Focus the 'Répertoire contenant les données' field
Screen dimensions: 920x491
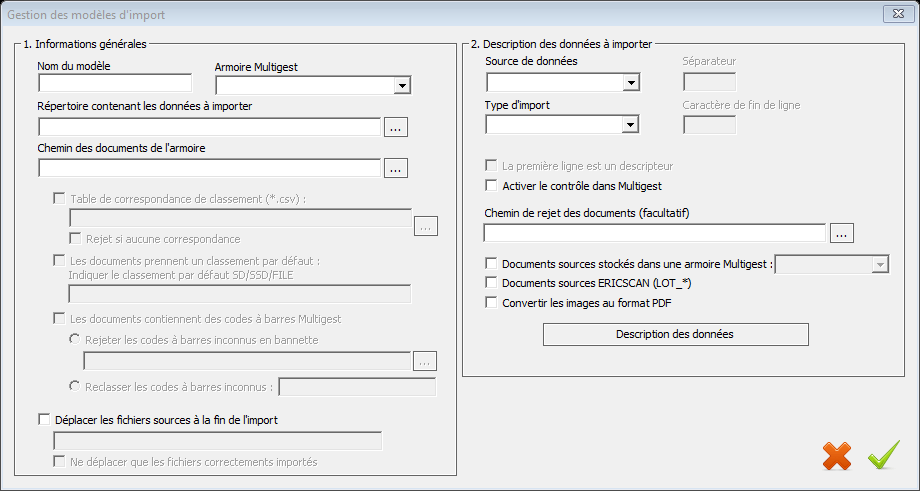[x=209, y=127]
